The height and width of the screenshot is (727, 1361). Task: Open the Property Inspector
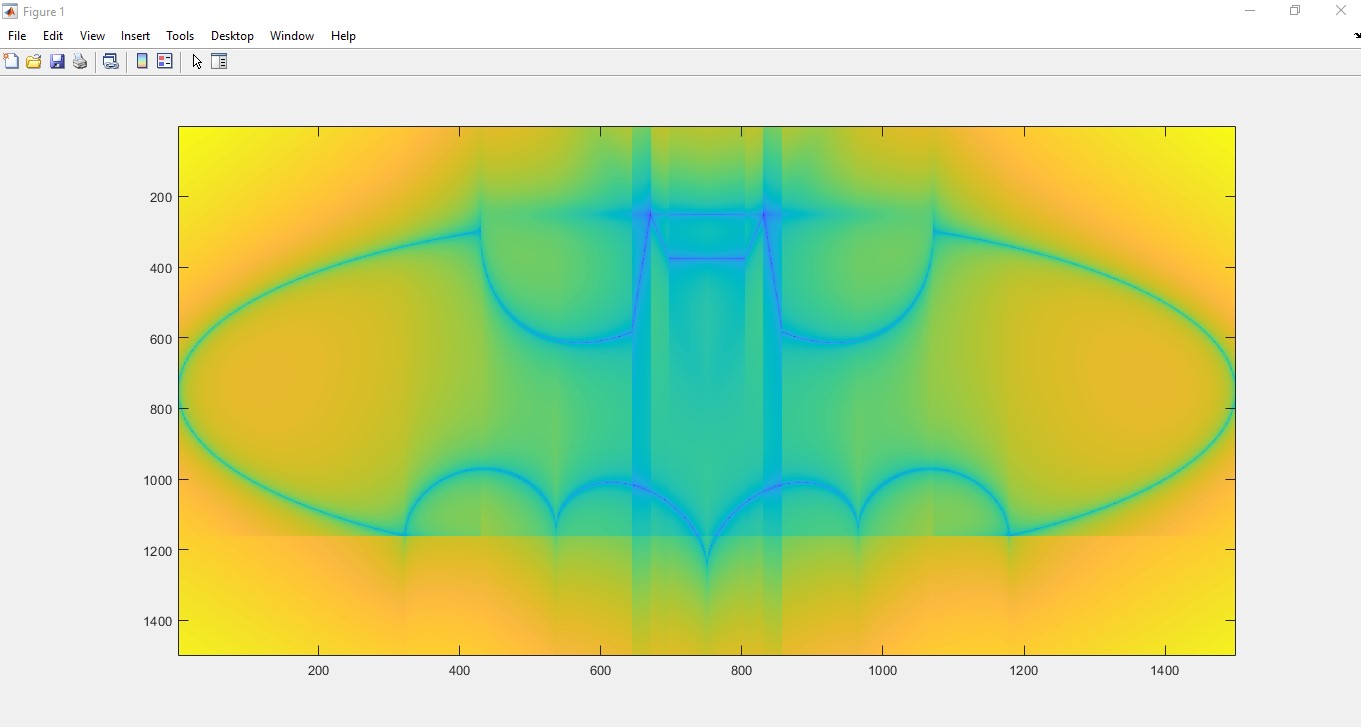tap(219, 61)
